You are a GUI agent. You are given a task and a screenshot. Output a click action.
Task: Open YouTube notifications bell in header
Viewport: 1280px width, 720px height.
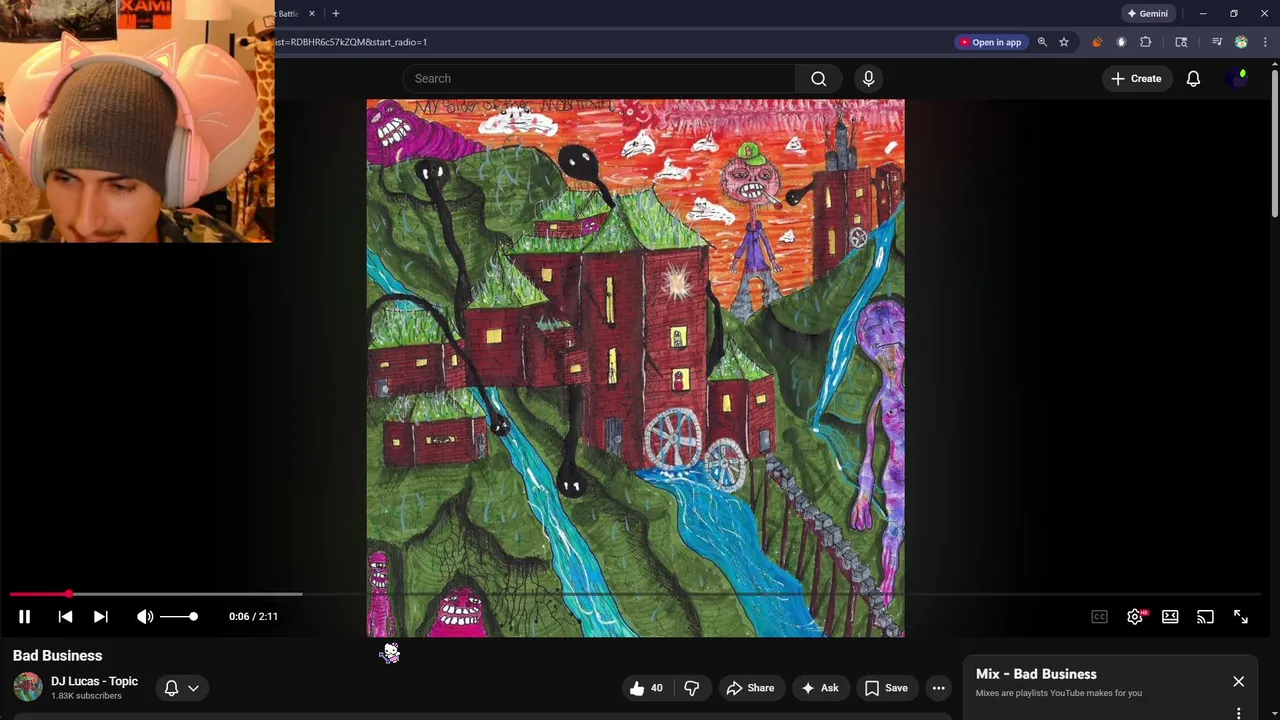pyautogui.click(x=1193, y=78)
